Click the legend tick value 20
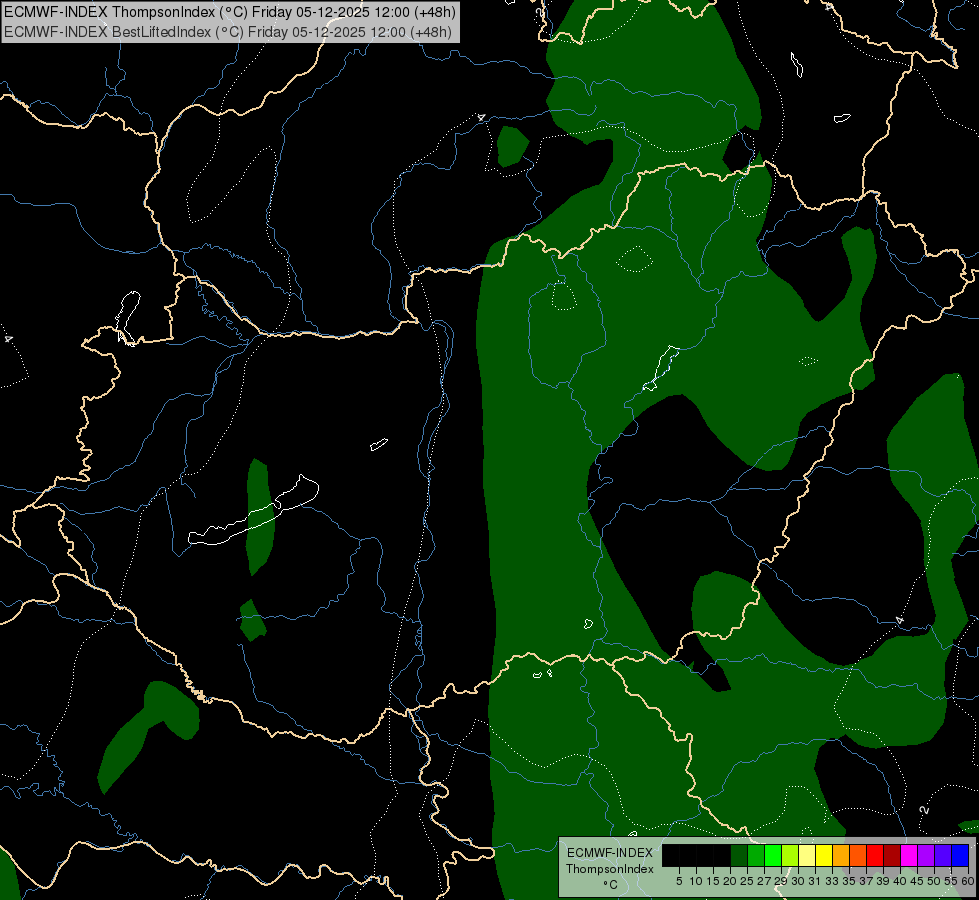This screenshot has height=900, width=979. click(x=730, y=881)
